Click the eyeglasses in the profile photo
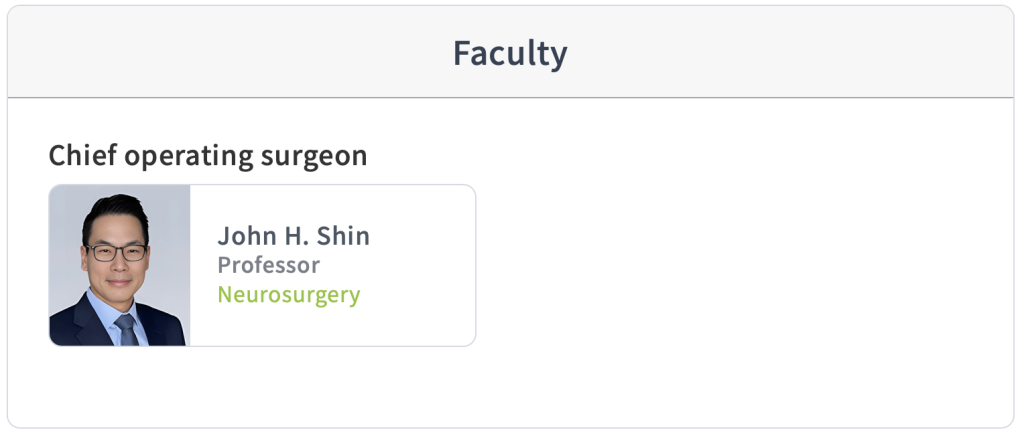The image size is (1024, 440). 116,253
